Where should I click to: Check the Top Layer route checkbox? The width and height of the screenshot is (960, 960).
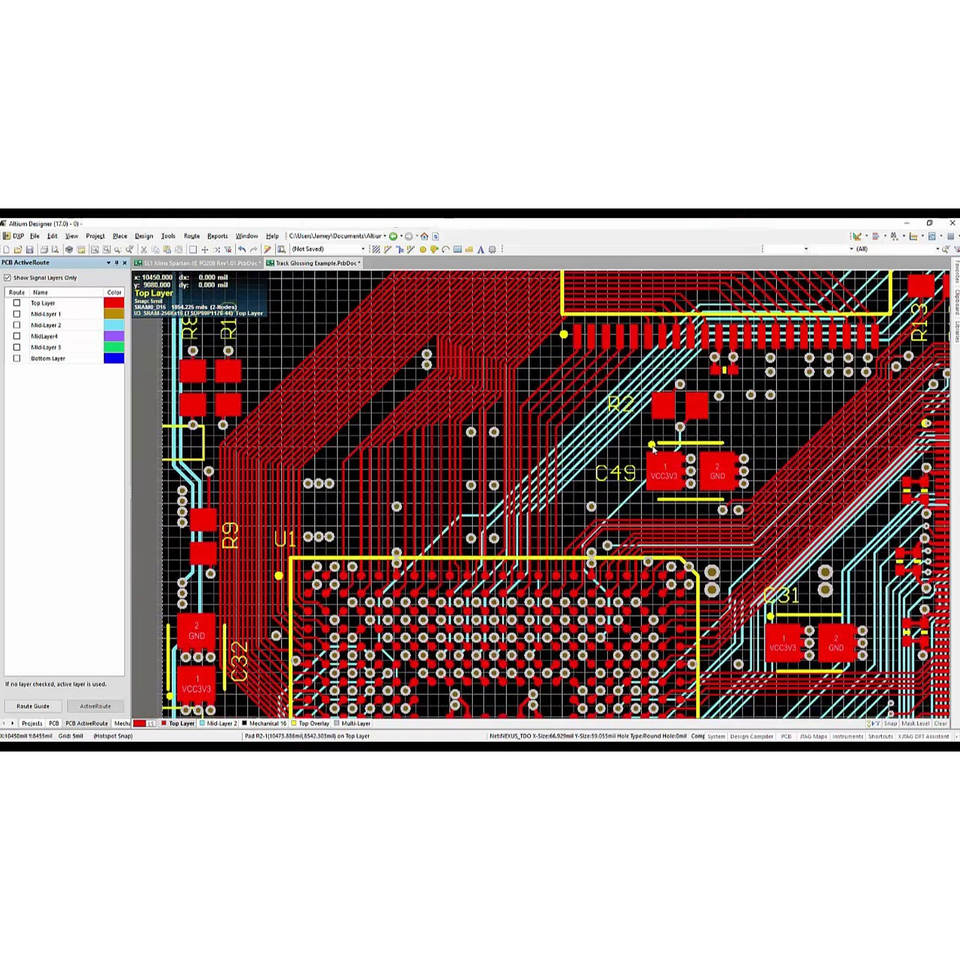click(x=17, y=303)
